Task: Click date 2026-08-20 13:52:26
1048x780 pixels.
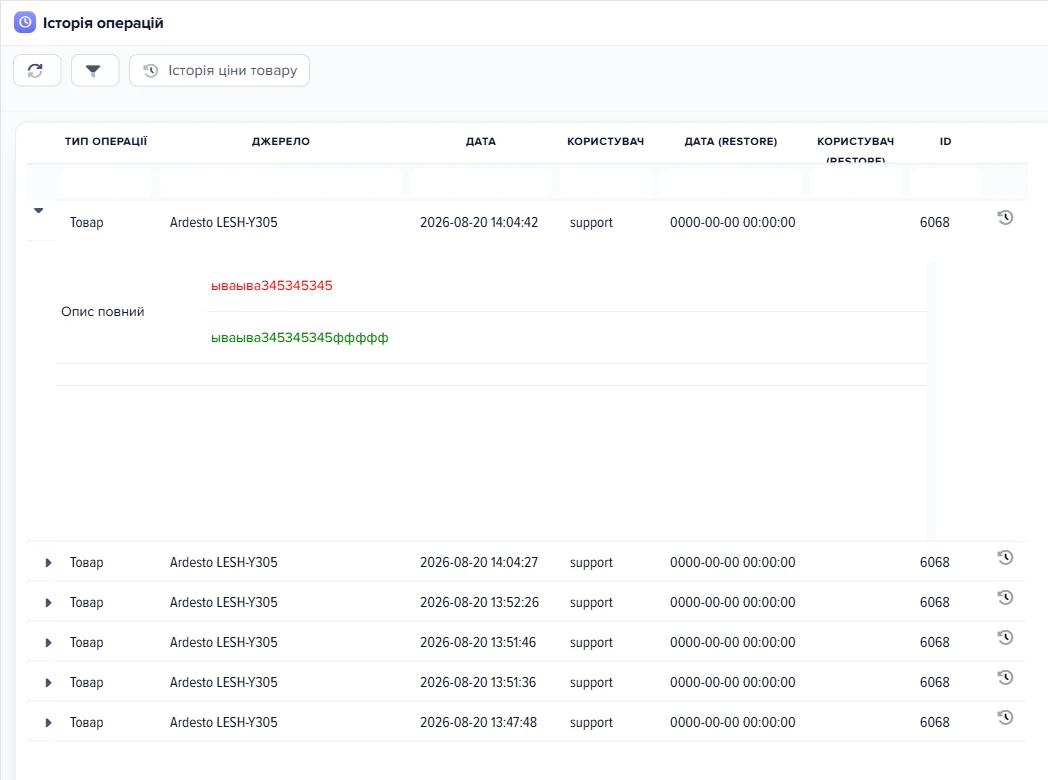Action: (479, 603)
